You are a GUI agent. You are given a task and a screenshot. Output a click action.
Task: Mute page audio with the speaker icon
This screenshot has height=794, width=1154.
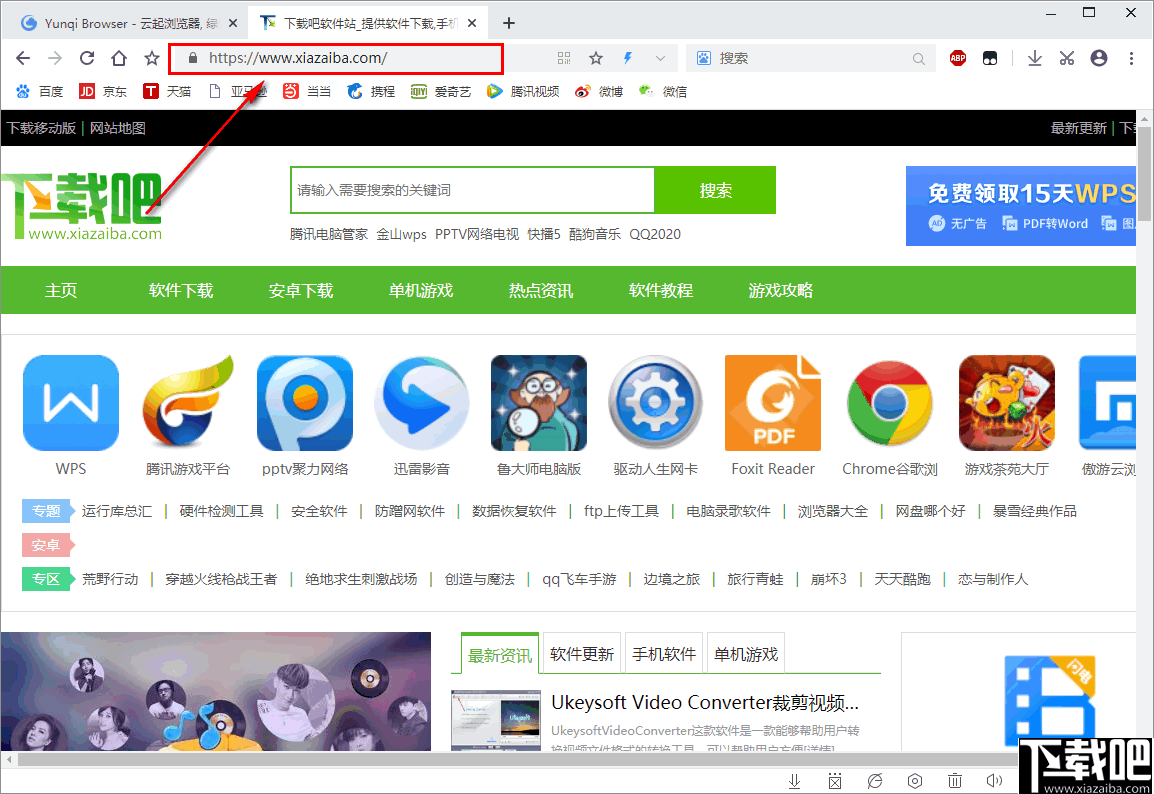click(x=995, y=781)
